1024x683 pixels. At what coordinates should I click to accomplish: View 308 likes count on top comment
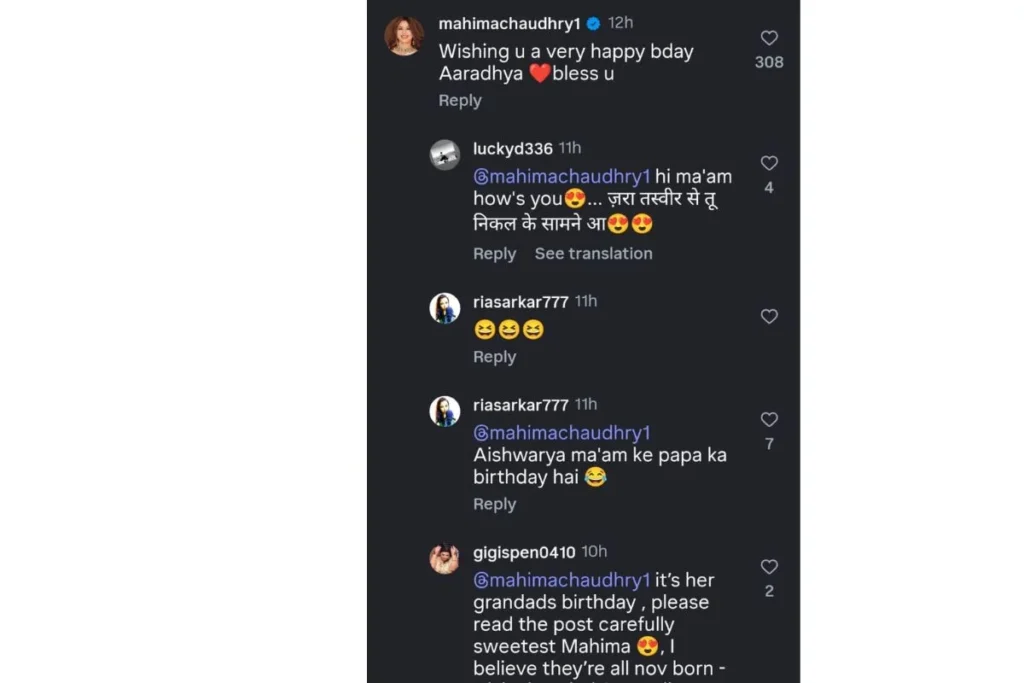[x=769, y=62]
